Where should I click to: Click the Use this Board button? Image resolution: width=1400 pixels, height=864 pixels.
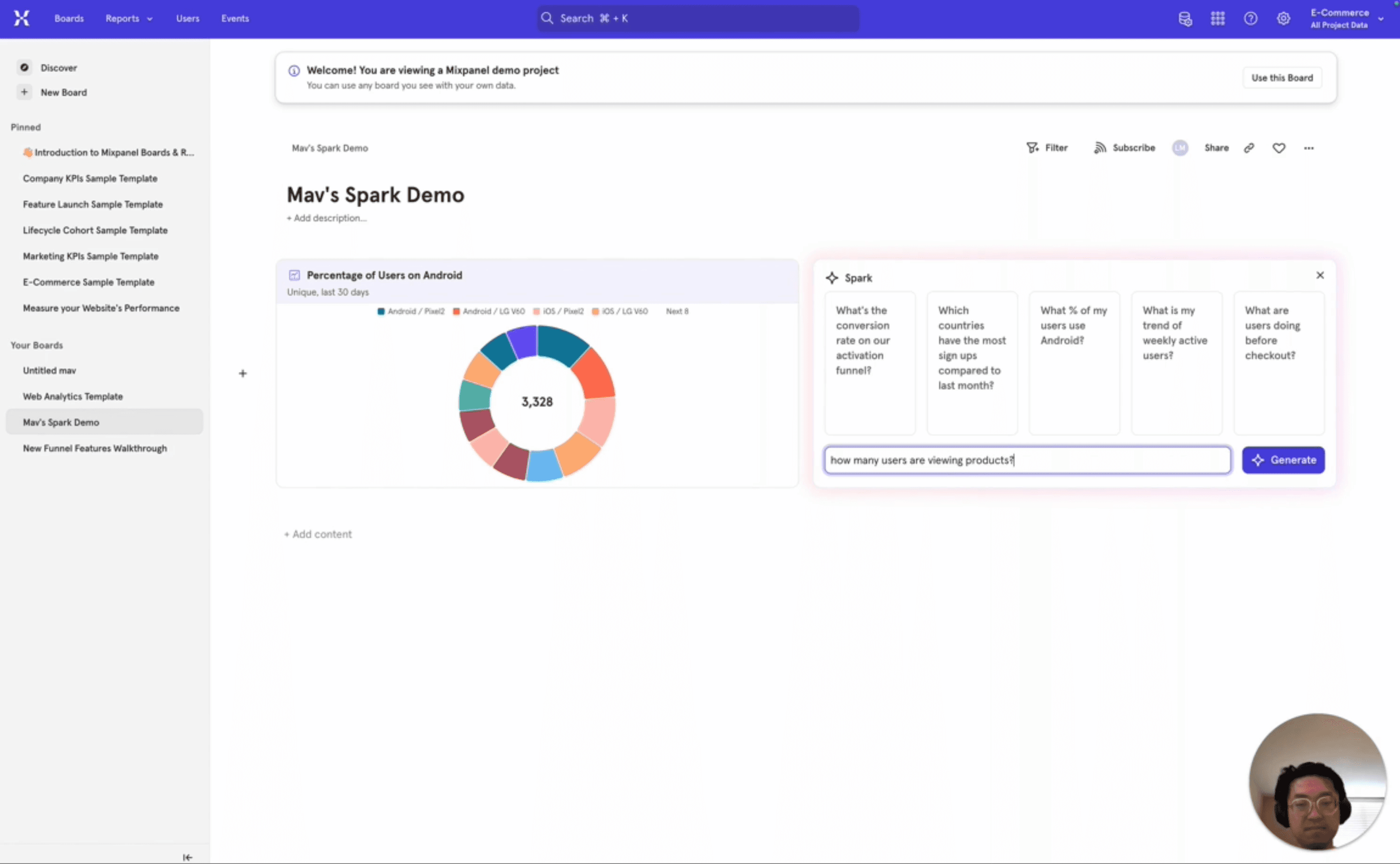coord(1282,77)
